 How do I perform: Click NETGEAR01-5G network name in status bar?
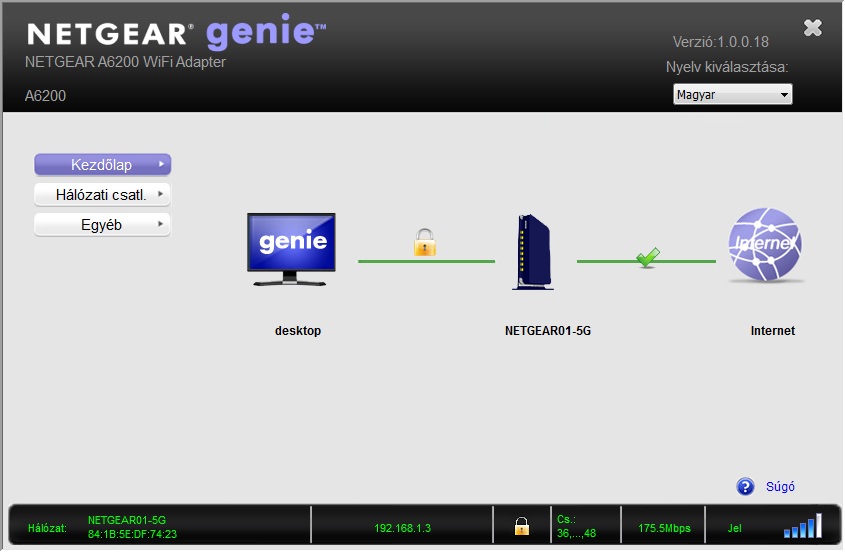click(127, 520)
